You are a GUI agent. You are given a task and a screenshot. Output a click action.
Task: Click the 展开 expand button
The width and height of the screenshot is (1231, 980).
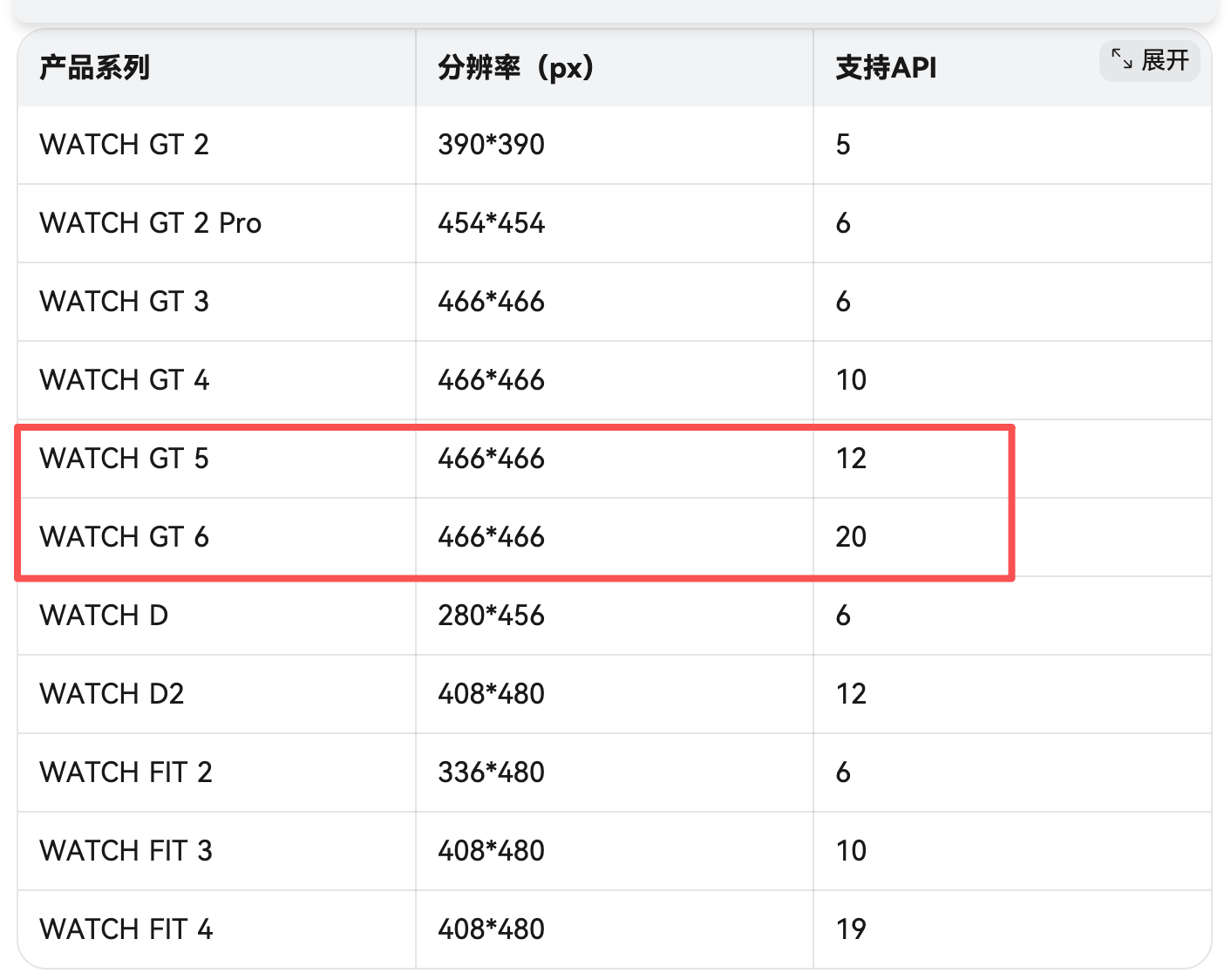[x=1149, y=60]
